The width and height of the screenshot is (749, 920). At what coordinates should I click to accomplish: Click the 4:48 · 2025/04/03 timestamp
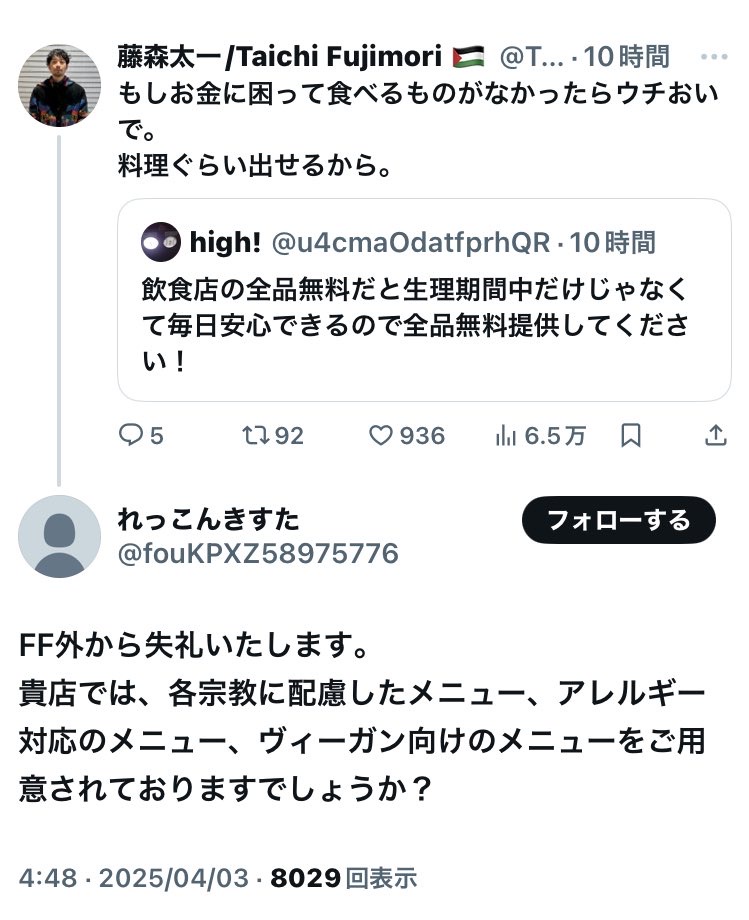[132, 879]
